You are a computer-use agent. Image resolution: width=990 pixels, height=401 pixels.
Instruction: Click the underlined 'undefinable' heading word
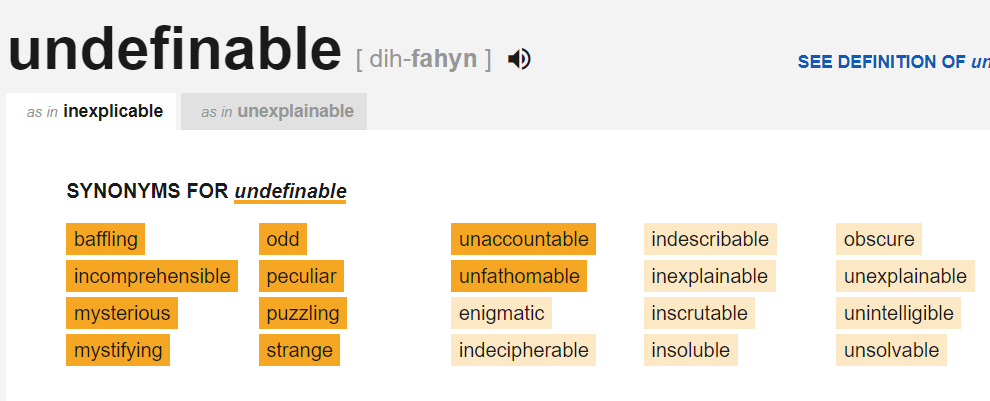[290, 191]
